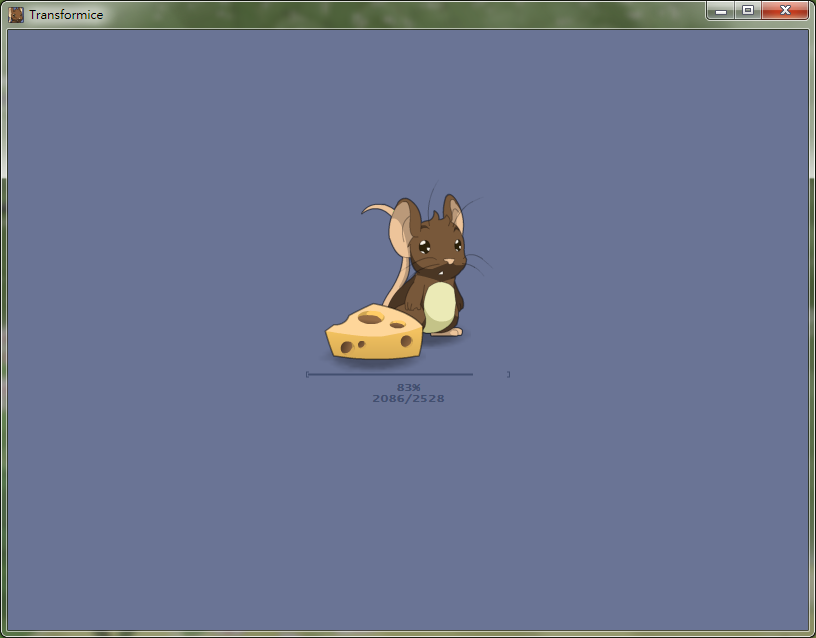Click the mouse's large left ear
The height and width of the screenshot is (638, 816).
click(x=404, y=229)
